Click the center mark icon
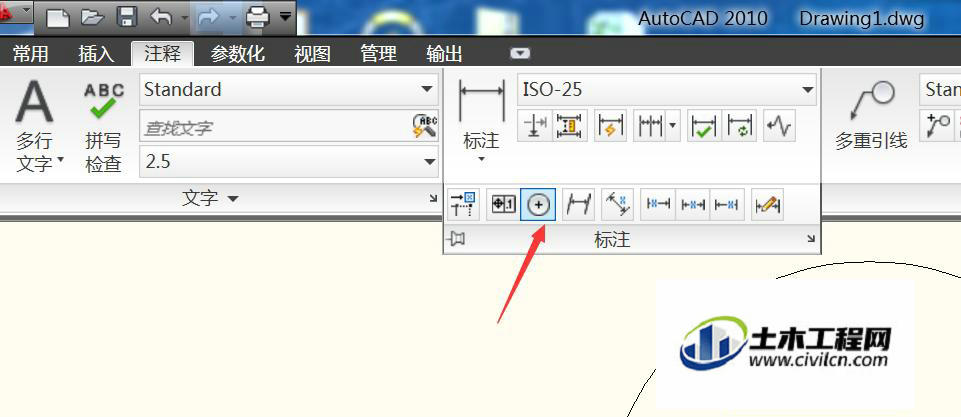This screenshot has width=961, height=417. (x=538, y=205)
